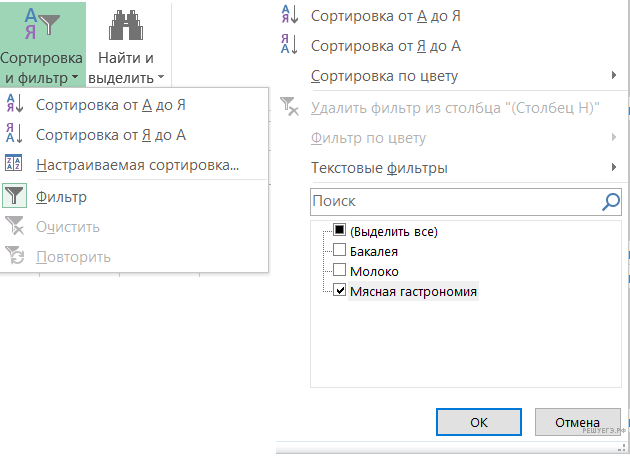Click the Поиск search field

[455, 201]
